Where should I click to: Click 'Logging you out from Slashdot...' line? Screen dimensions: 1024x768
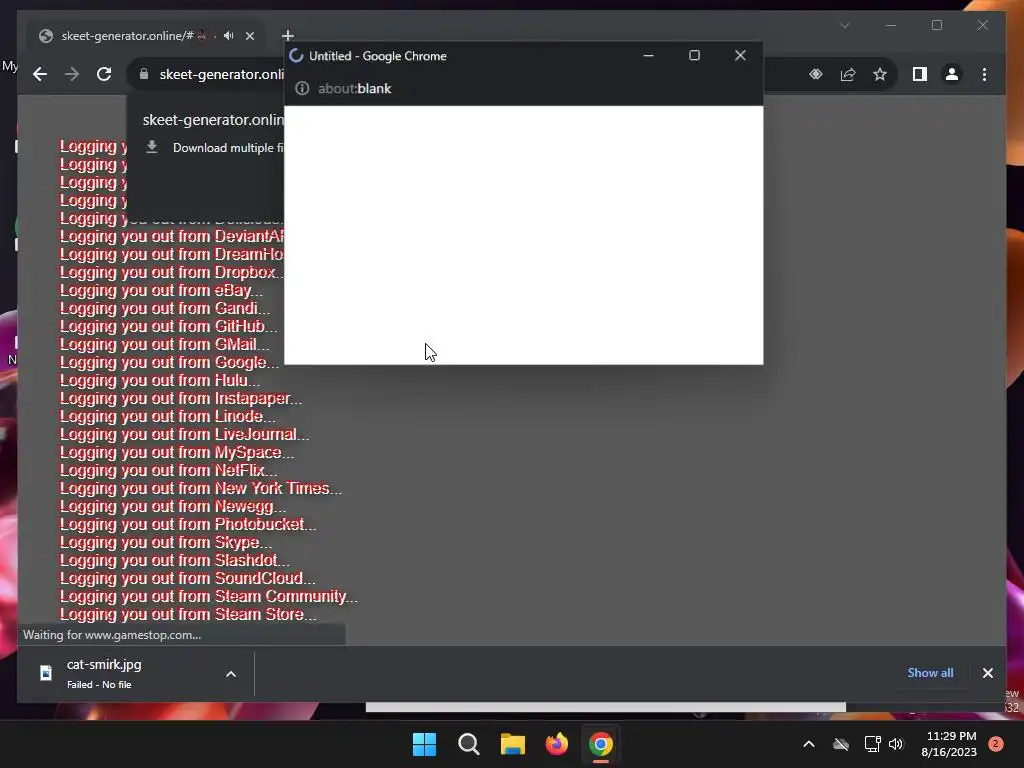(175, 560)
